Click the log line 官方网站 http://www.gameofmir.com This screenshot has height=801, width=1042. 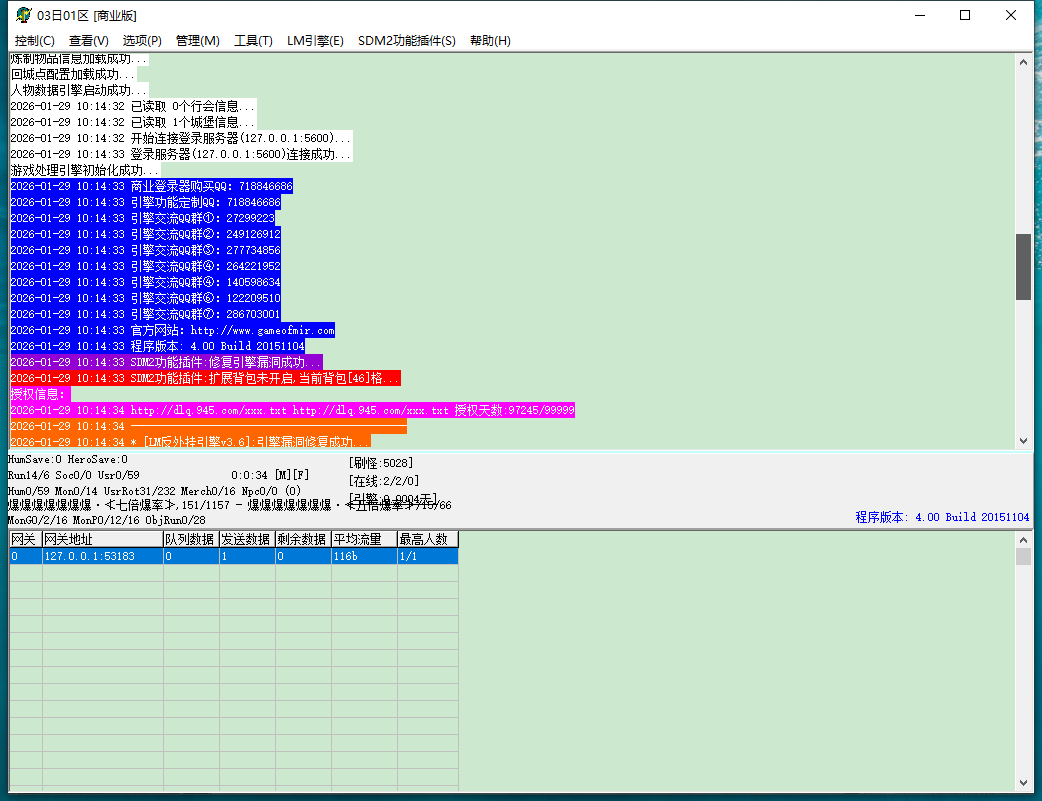point(172,330)
